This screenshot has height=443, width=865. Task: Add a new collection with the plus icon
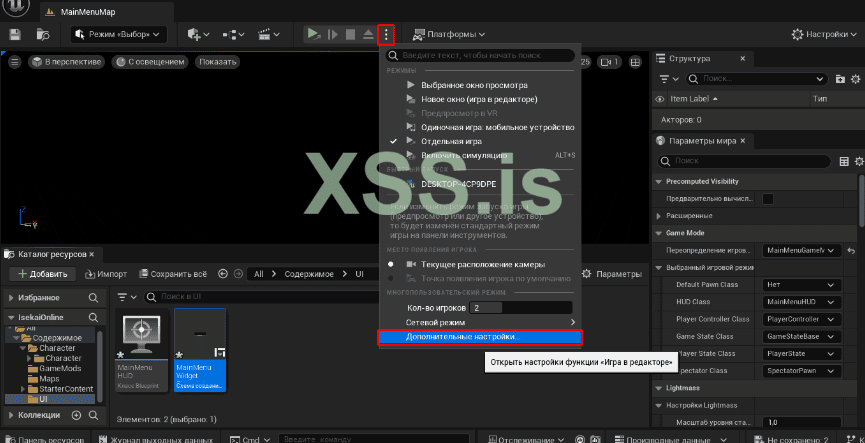tap(77, 415)
